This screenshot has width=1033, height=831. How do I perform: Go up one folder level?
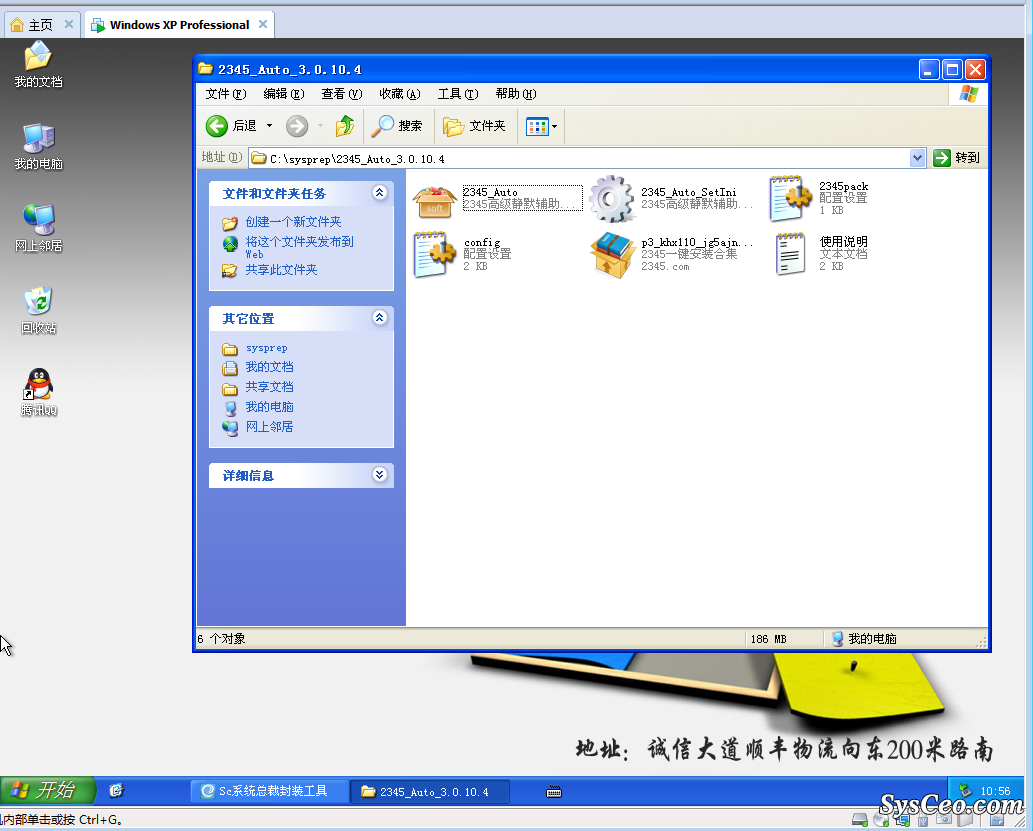point(345,126)
